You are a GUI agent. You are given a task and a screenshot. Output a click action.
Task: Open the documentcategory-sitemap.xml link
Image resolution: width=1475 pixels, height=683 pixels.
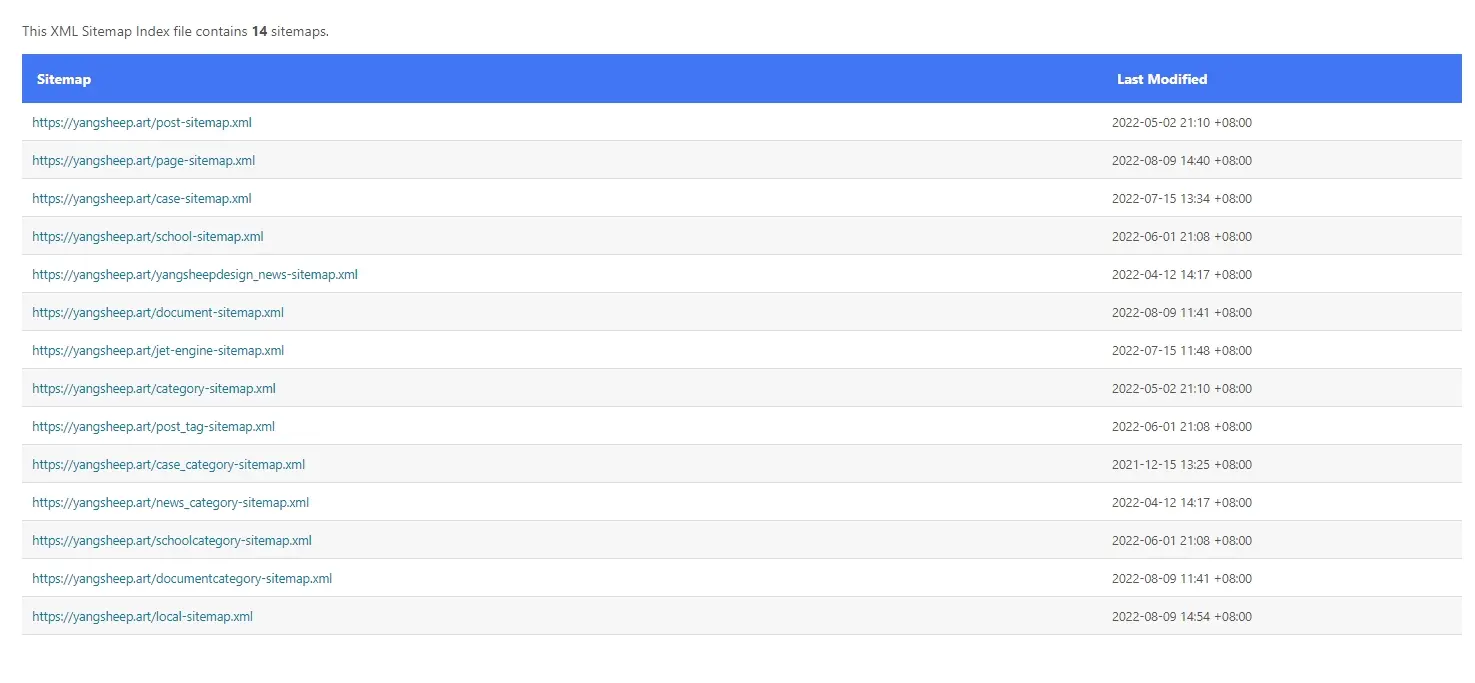tap(182, 578)
